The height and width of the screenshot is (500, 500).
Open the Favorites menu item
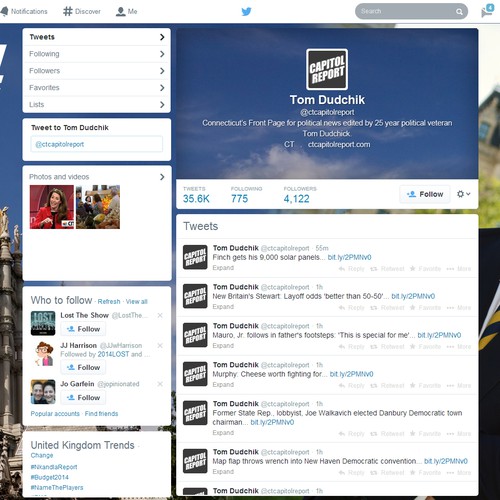click(97, 88)
